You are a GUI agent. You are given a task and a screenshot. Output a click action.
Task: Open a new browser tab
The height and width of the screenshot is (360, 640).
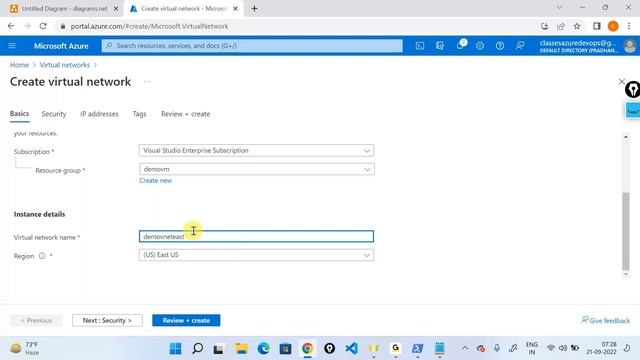coord(254,9)
